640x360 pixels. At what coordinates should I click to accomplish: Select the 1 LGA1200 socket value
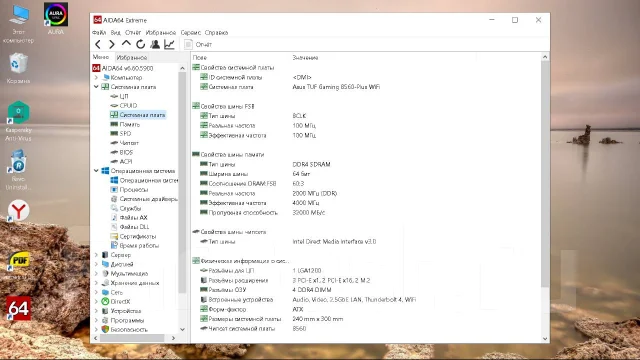point(307,271)
